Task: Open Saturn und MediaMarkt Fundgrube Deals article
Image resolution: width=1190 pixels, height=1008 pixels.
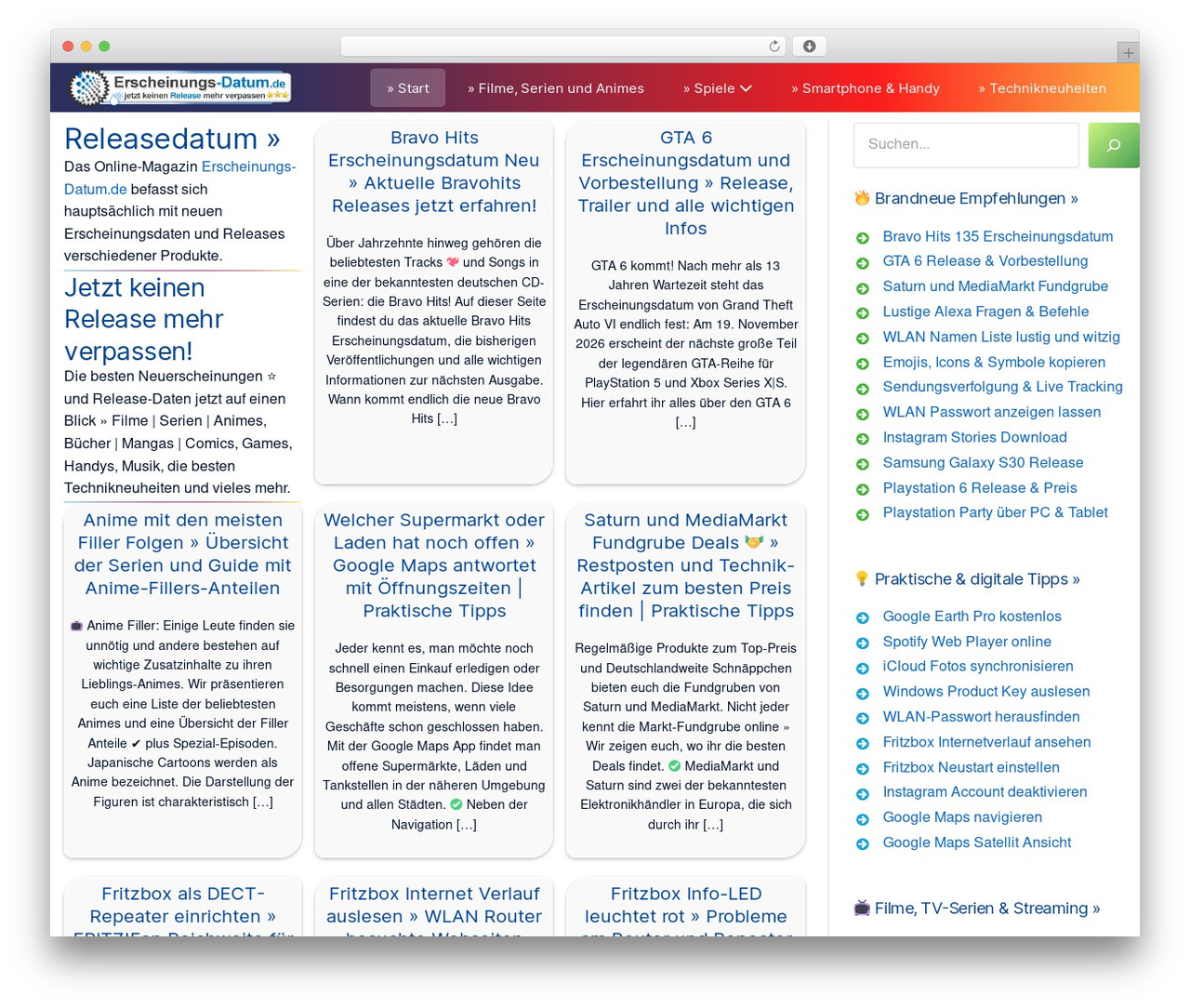Action: 686,565
